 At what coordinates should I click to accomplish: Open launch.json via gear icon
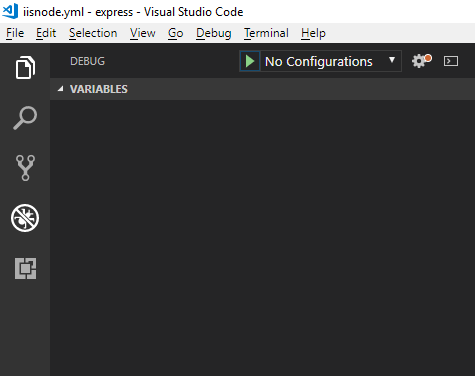pyautogui.click(x=422, y=61)
